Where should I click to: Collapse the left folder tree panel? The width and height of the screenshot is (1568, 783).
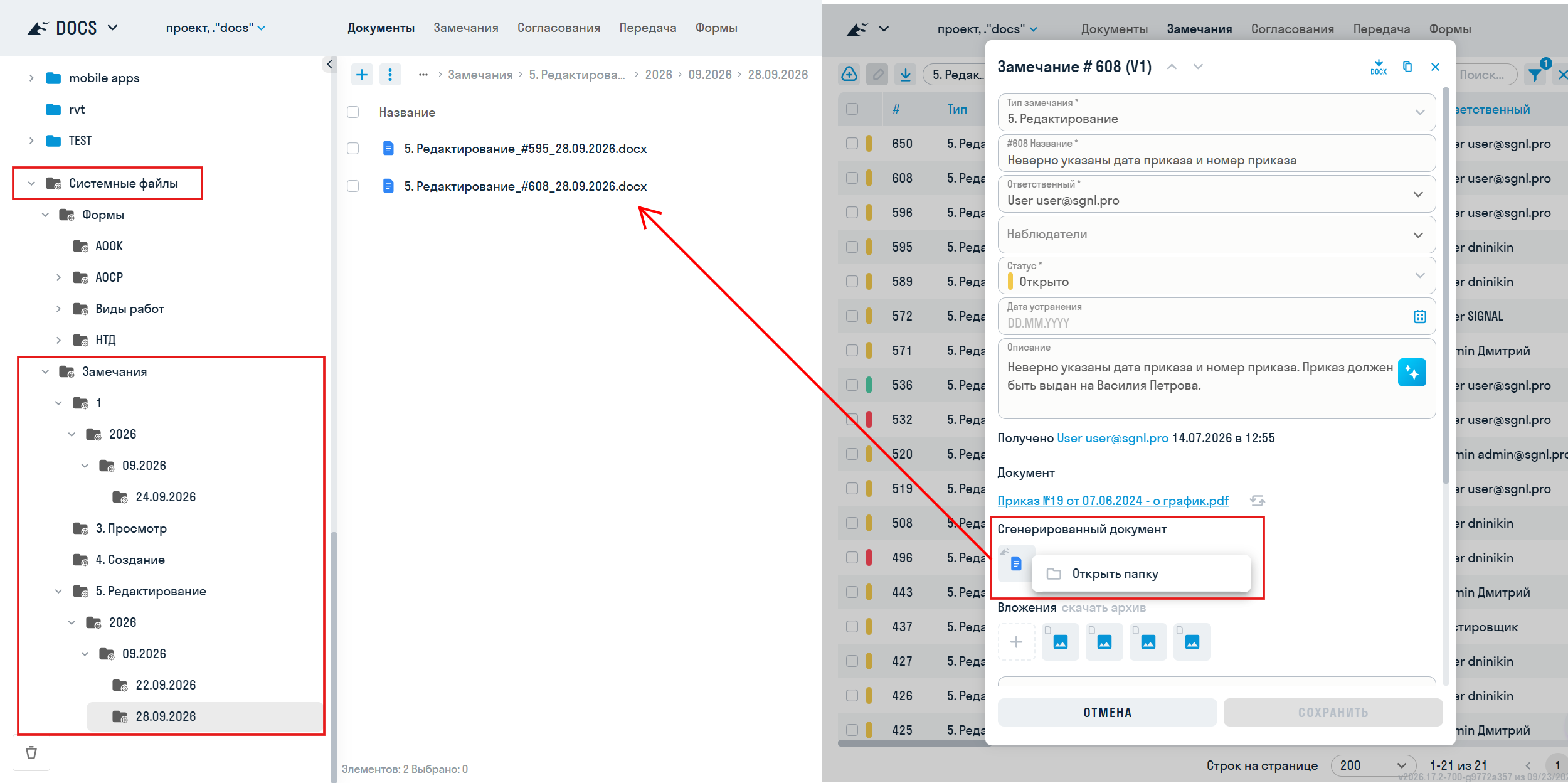click(x=329, y=64)
